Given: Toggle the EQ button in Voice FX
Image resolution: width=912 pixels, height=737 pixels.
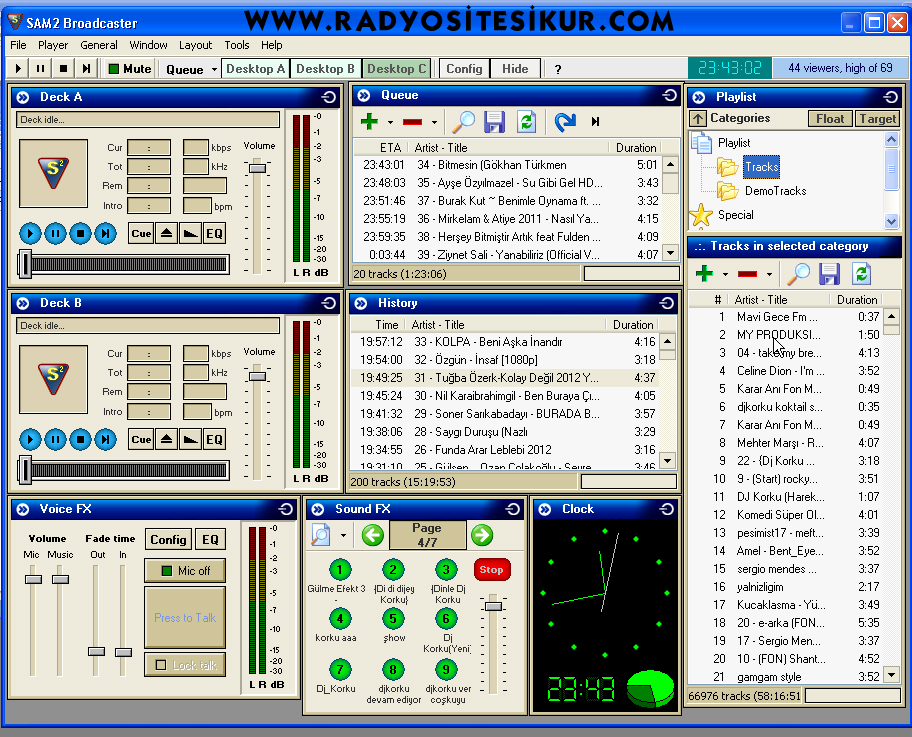Looking at the screenshot, I should pos(210,540).
